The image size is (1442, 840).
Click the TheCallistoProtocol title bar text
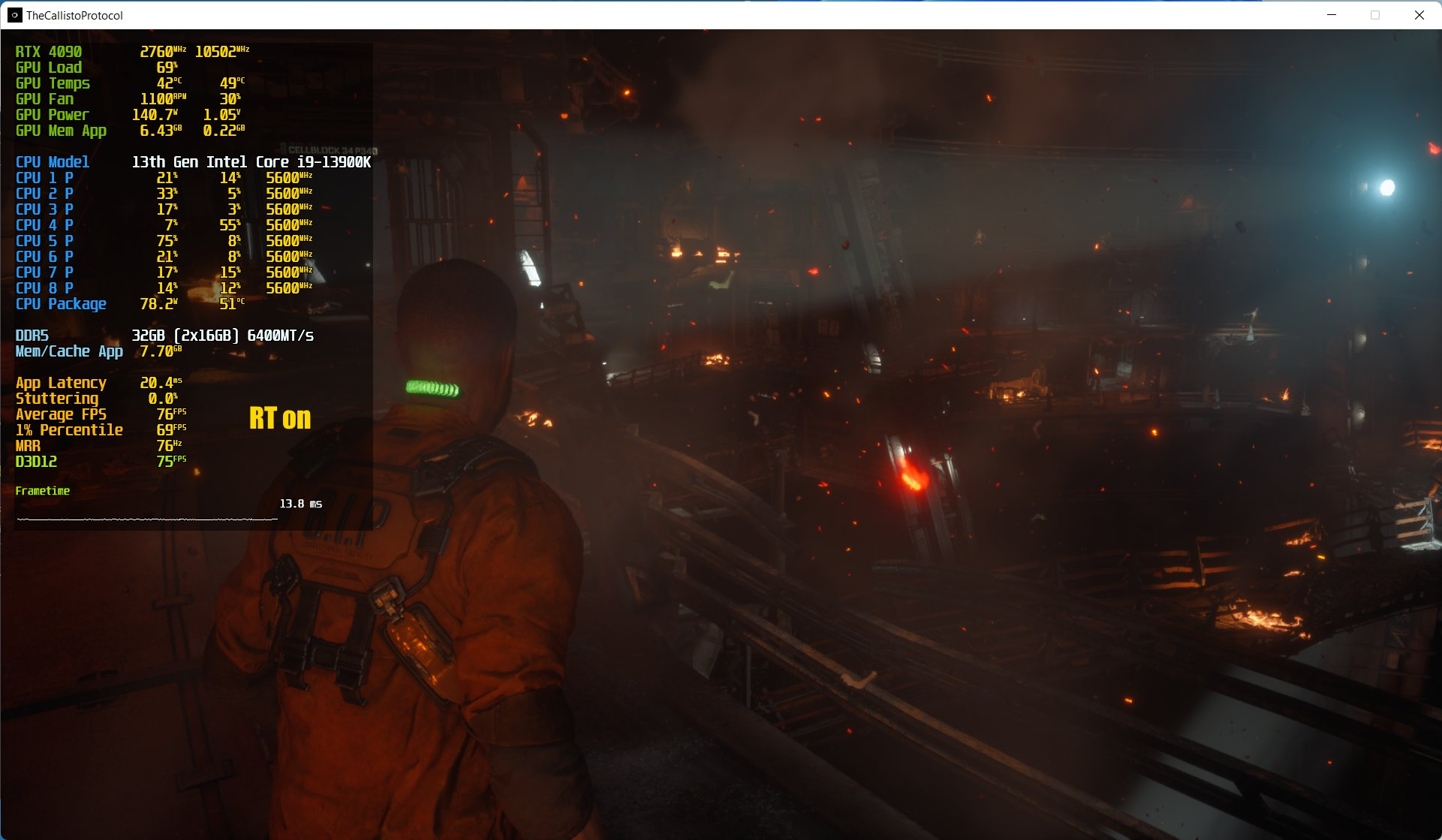(x=74, y=15)
